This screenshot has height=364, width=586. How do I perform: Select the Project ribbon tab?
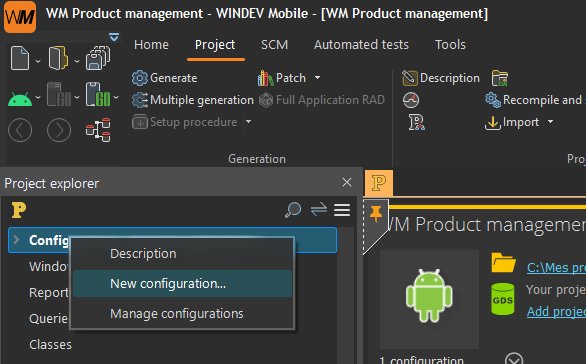[x=215, y=45]
